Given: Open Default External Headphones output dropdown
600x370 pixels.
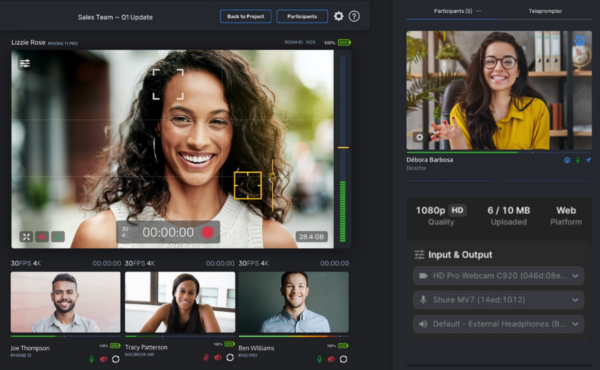Looking at the screenshot, I should (x=499, y=324).
